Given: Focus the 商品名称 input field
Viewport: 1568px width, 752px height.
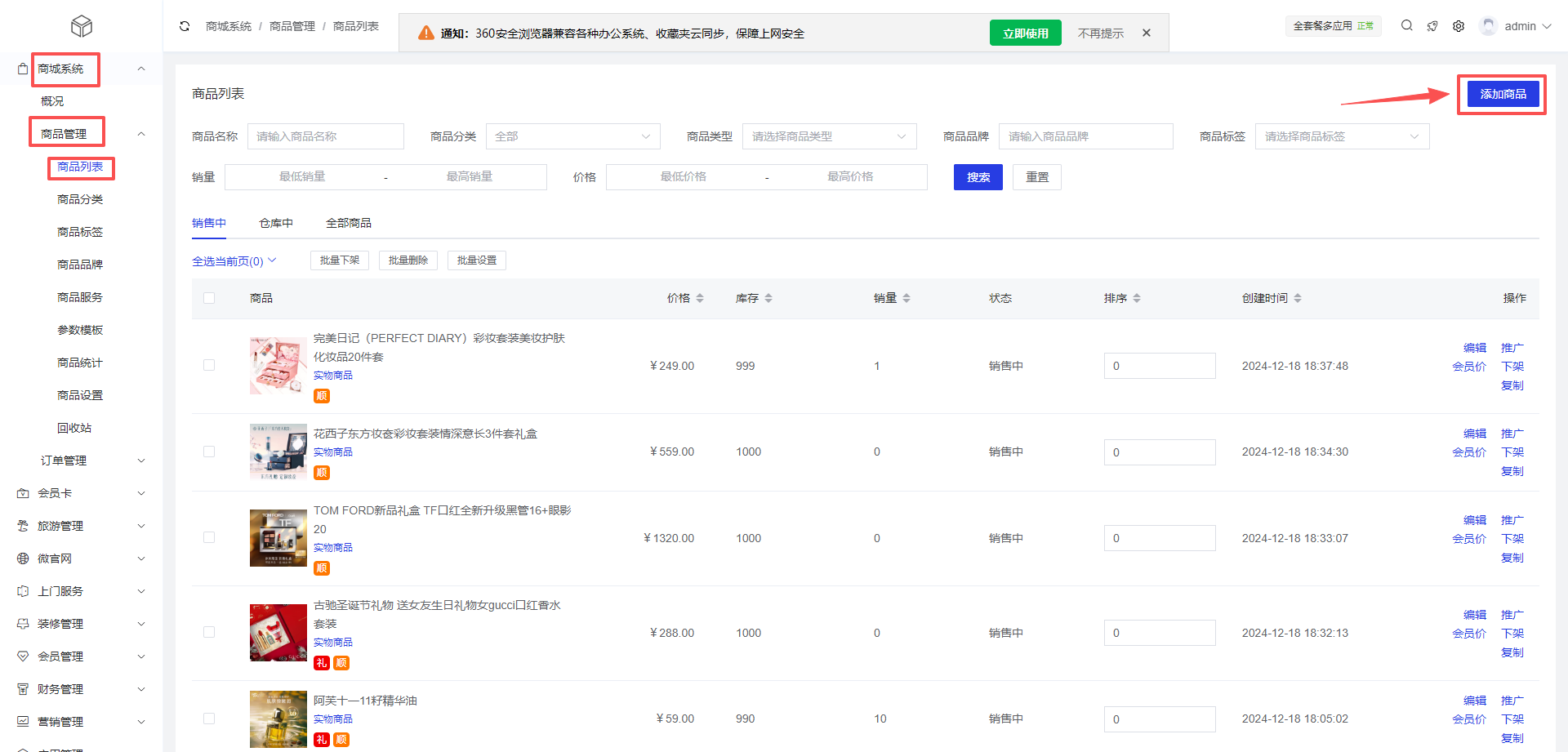Looking at the screenshot, I should click(x=325, y=136).
